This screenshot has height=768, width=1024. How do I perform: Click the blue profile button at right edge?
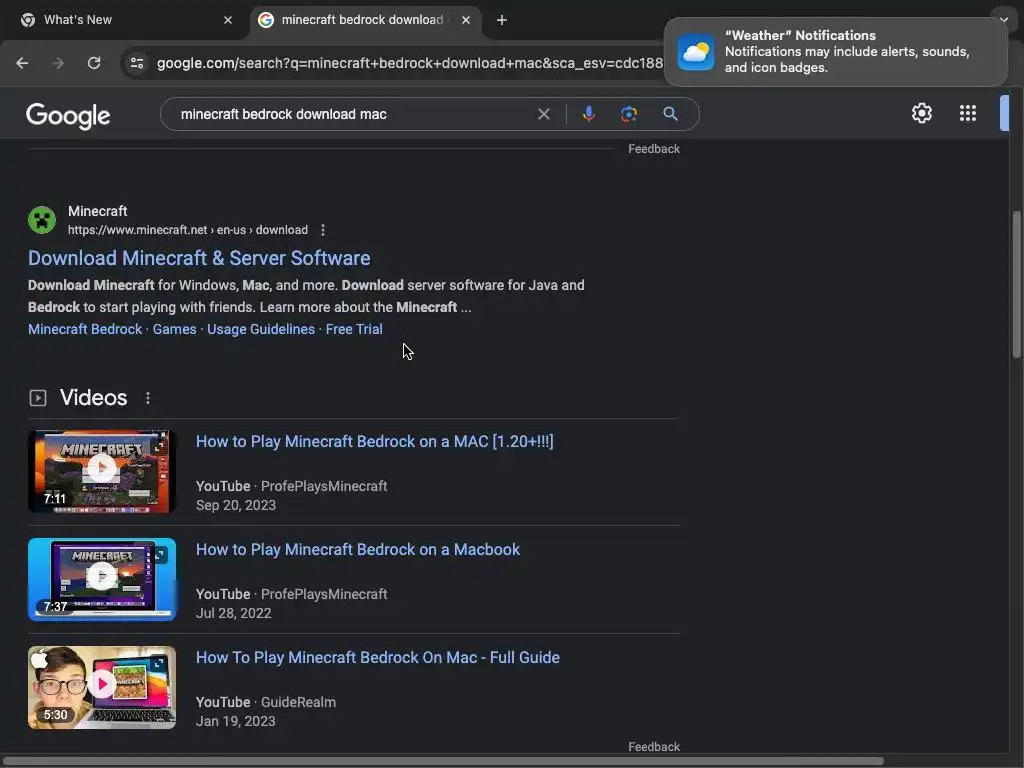[x=1004, y=113]
